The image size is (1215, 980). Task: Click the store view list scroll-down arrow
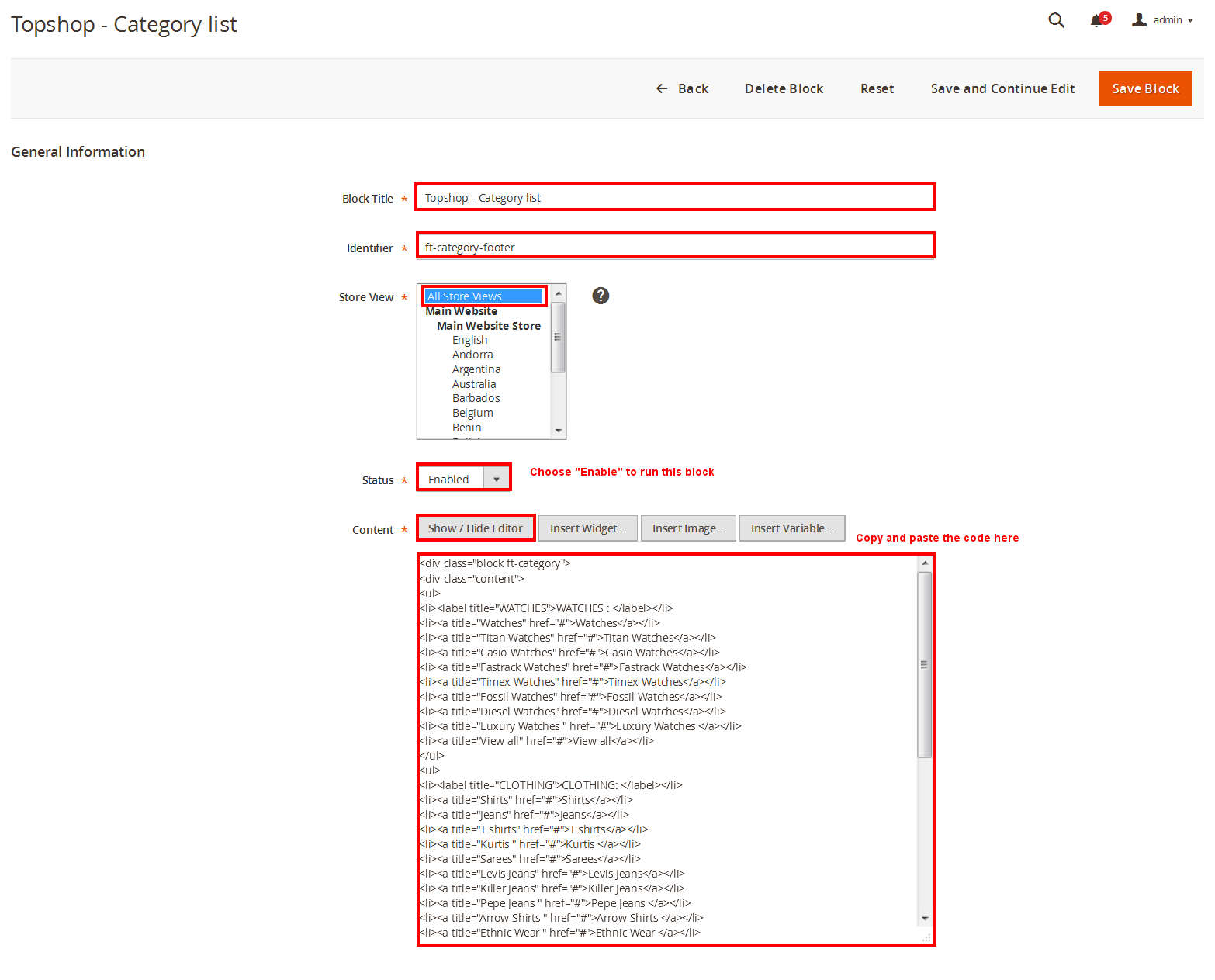558,431
